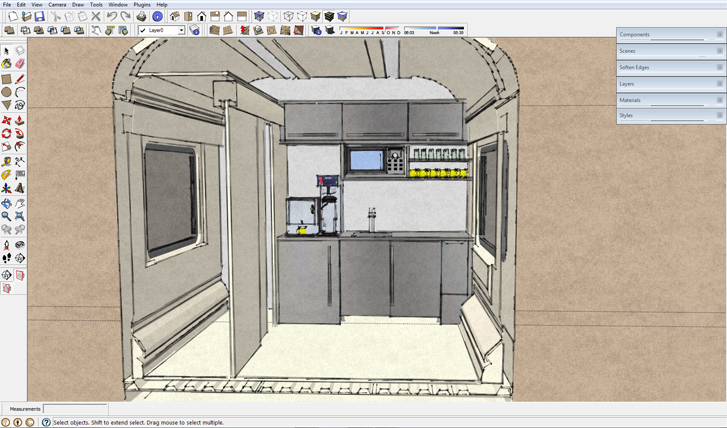Click the Undo arrow icon

point(112,17)
